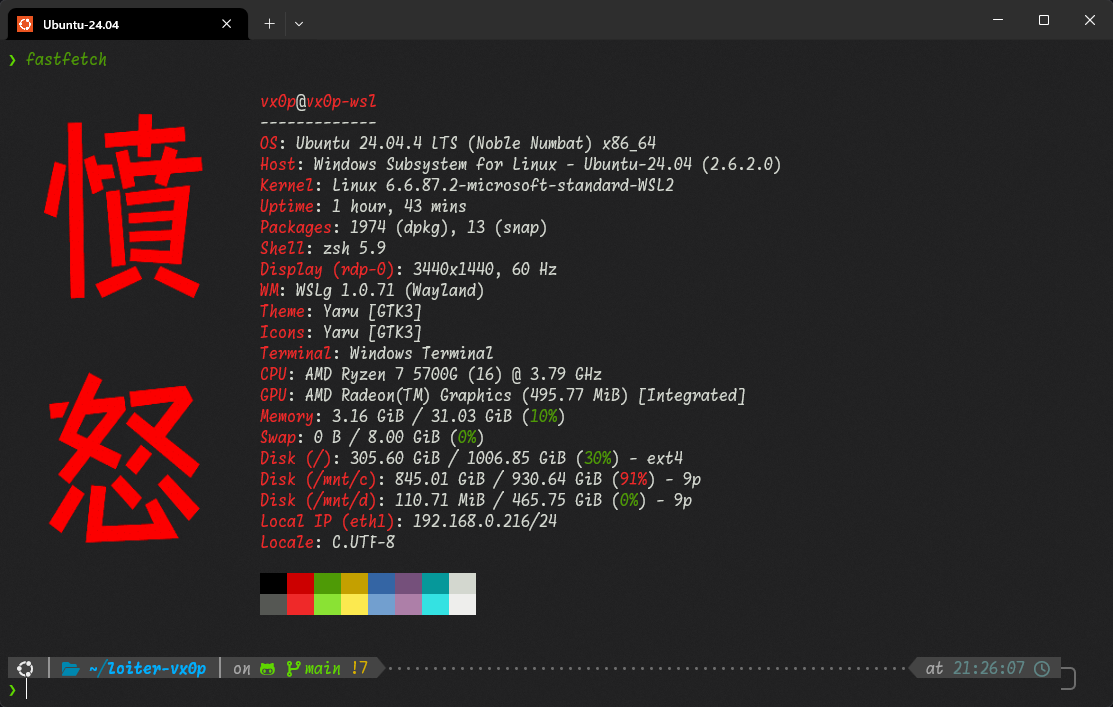
Task: Click the bright cyan color swatch
Action: click(x=435, y=604)
